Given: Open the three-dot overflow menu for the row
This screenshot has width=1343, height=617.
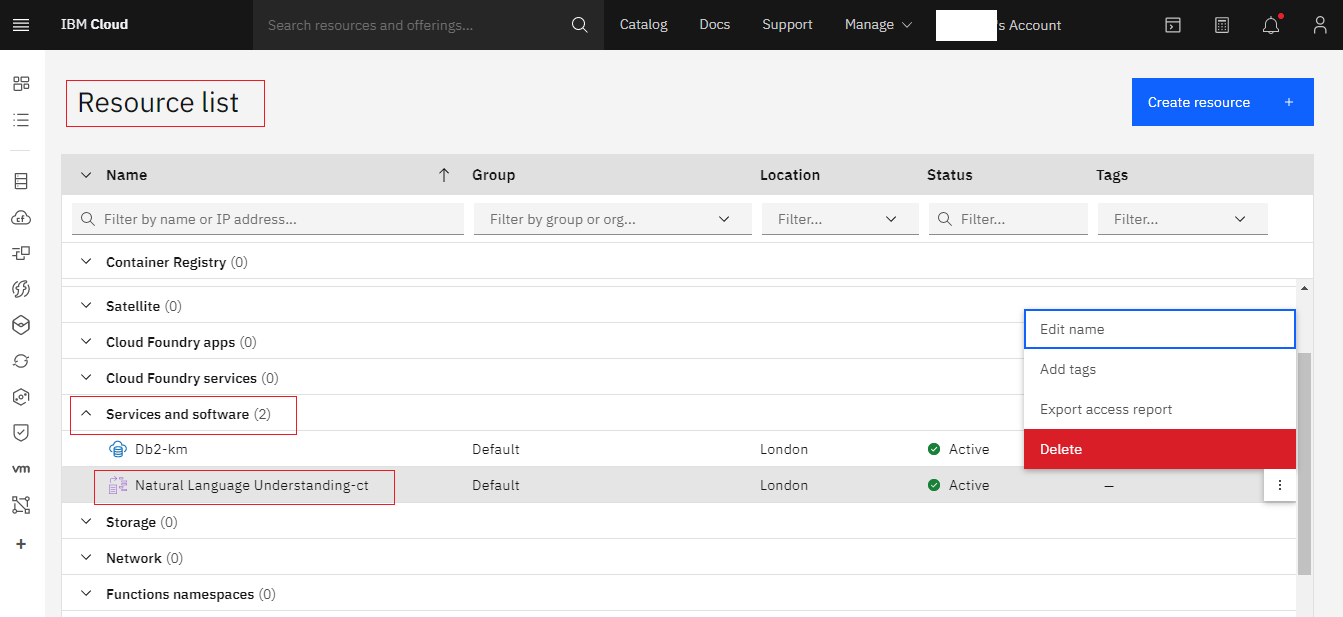Looking at the screenshot, I should pyautogui.click(x=1280, y=485).
